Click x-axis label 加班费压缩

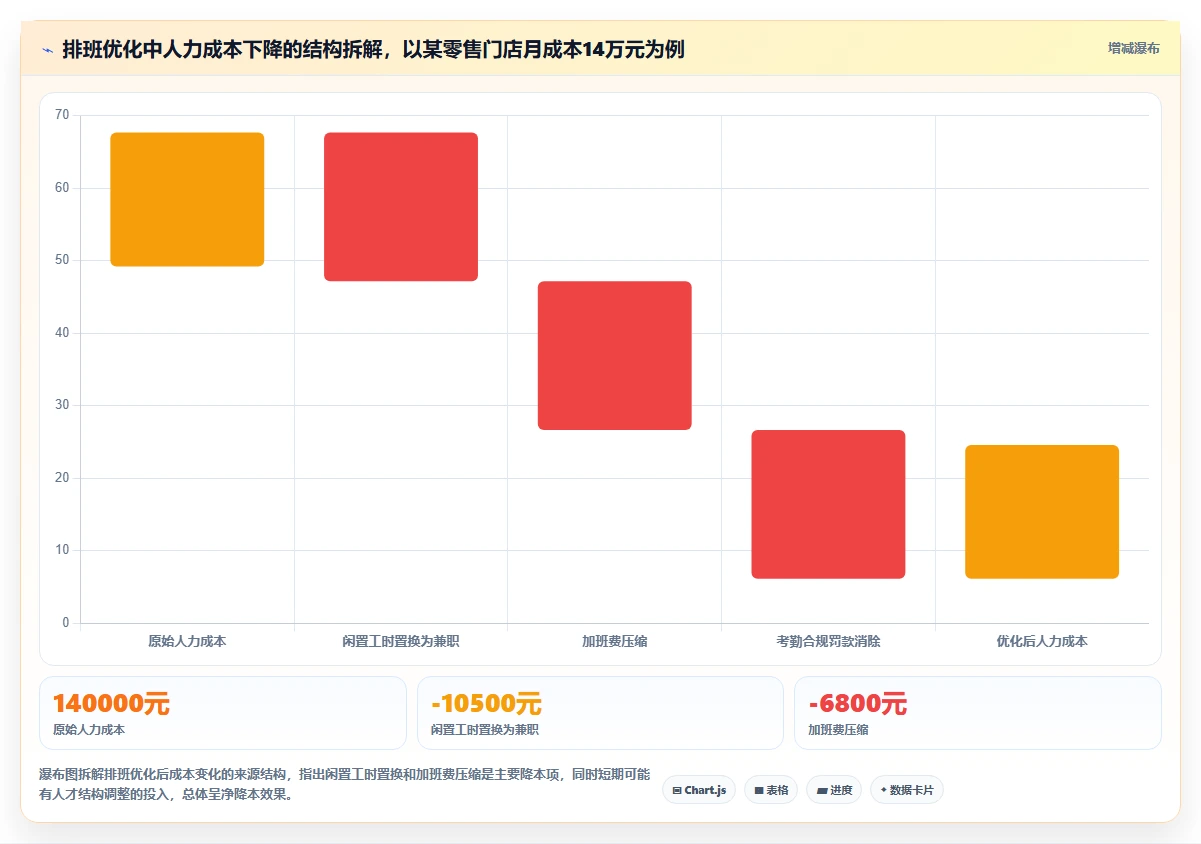pos(615,641)
